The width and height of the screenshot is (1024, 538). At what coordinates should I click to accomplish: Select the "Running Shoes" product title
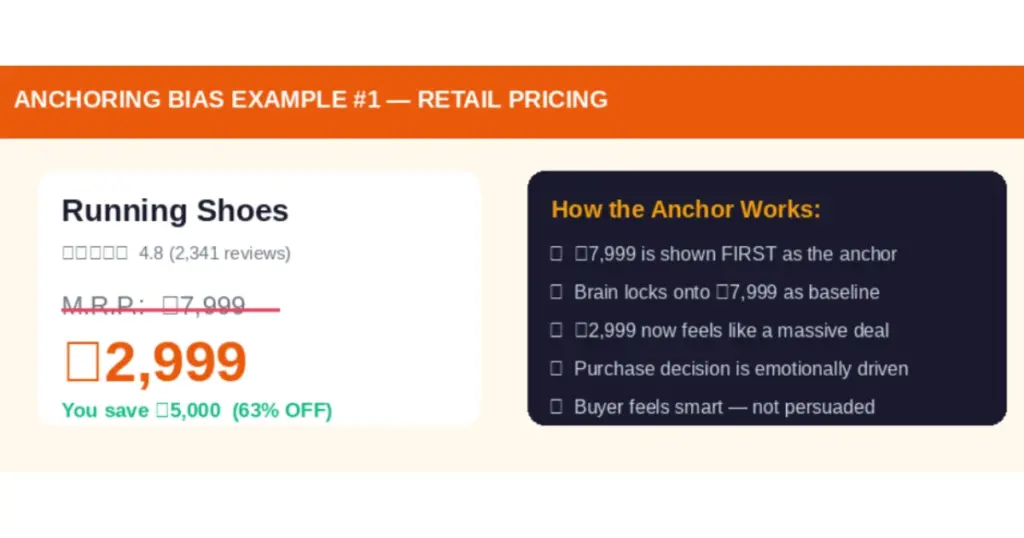tap(175, 211)
